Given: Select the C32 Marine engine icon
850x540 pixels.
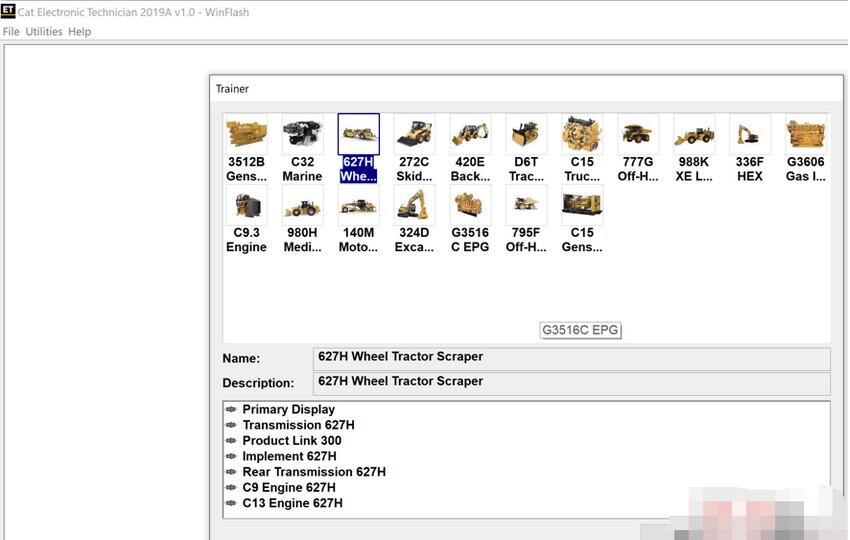Looking at the screenshot, I should pos(302,134).
